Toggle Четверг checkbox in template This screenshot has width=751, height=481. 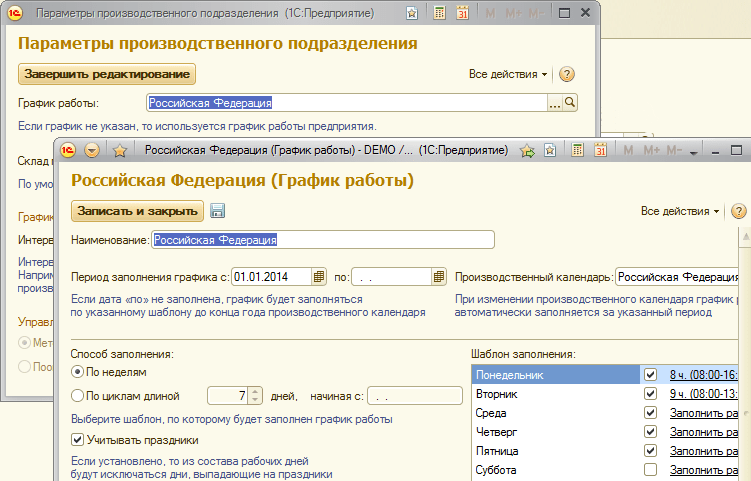(650, 432)
